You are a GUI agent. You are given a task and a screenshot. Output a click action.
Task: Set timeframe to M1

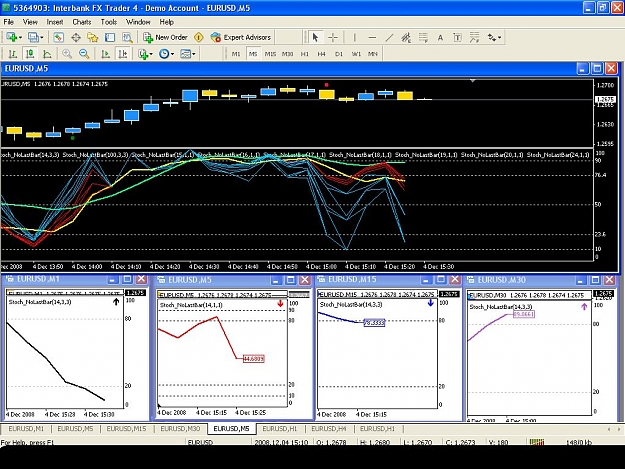tap(236, 54)
